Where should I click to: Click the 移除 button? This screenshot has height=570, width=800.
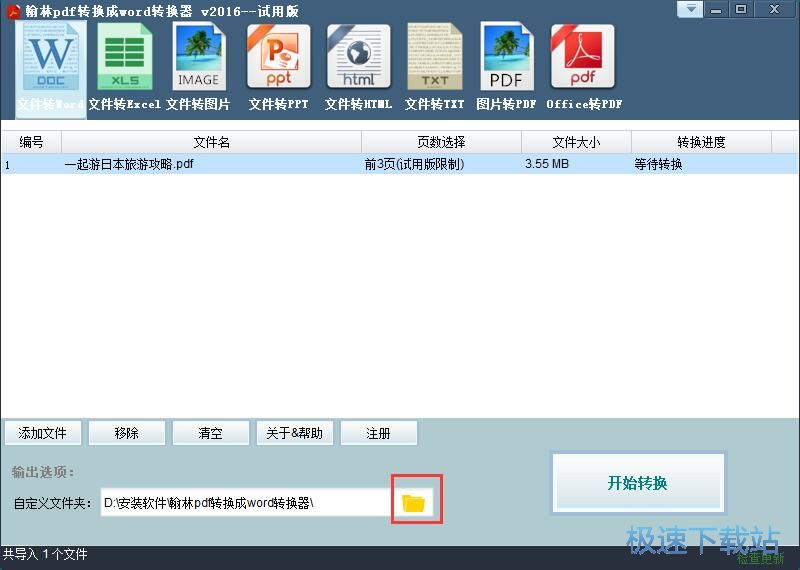(x=127, y=433)
